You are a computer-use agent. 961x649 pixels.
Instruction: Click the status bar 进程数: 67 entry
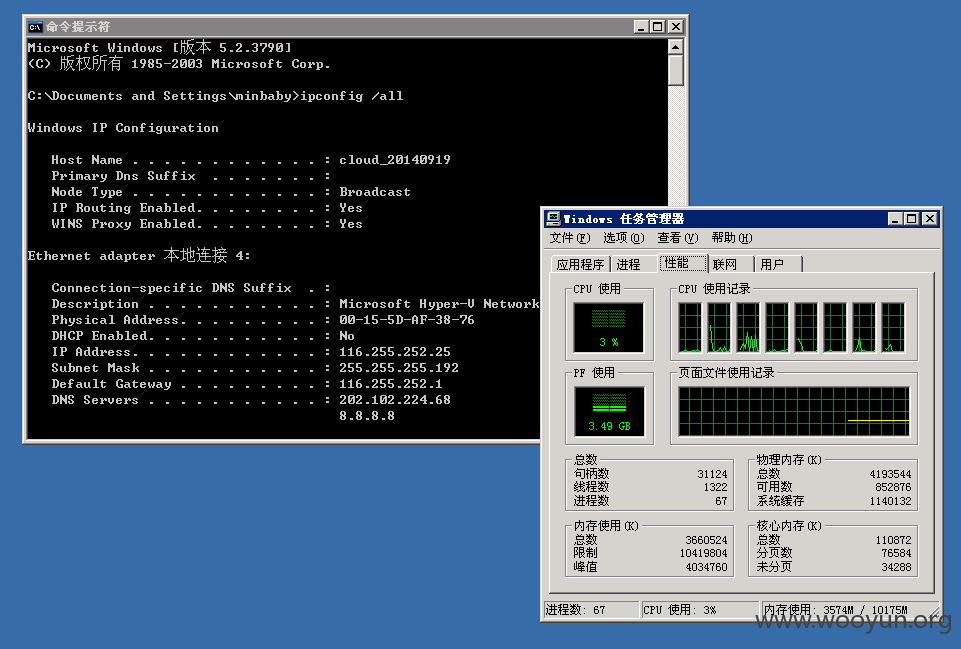point(591,610)
